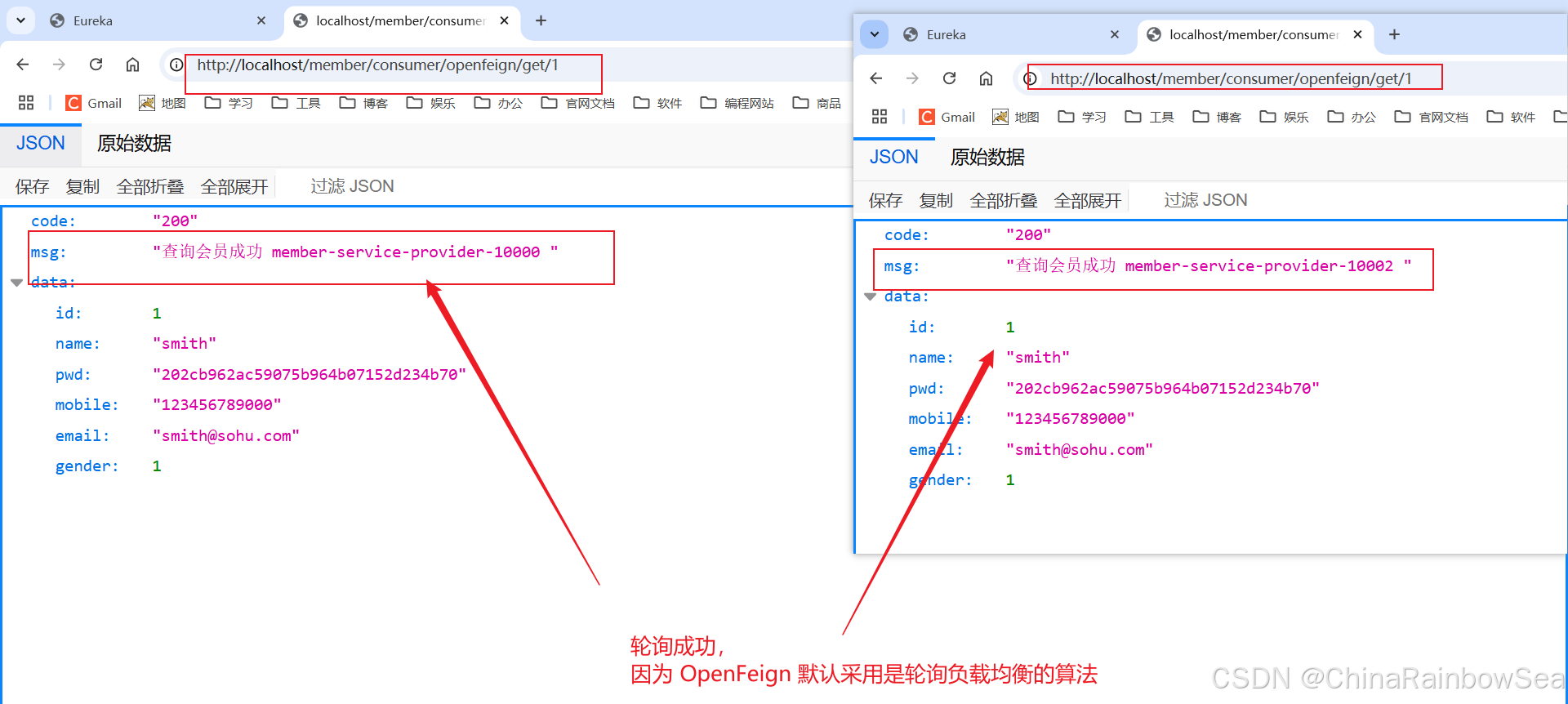This screenshot has height=704, width=1568.
Task: Open 办公 bookmark folder in right window
Action: click(x=1352, y=117)
